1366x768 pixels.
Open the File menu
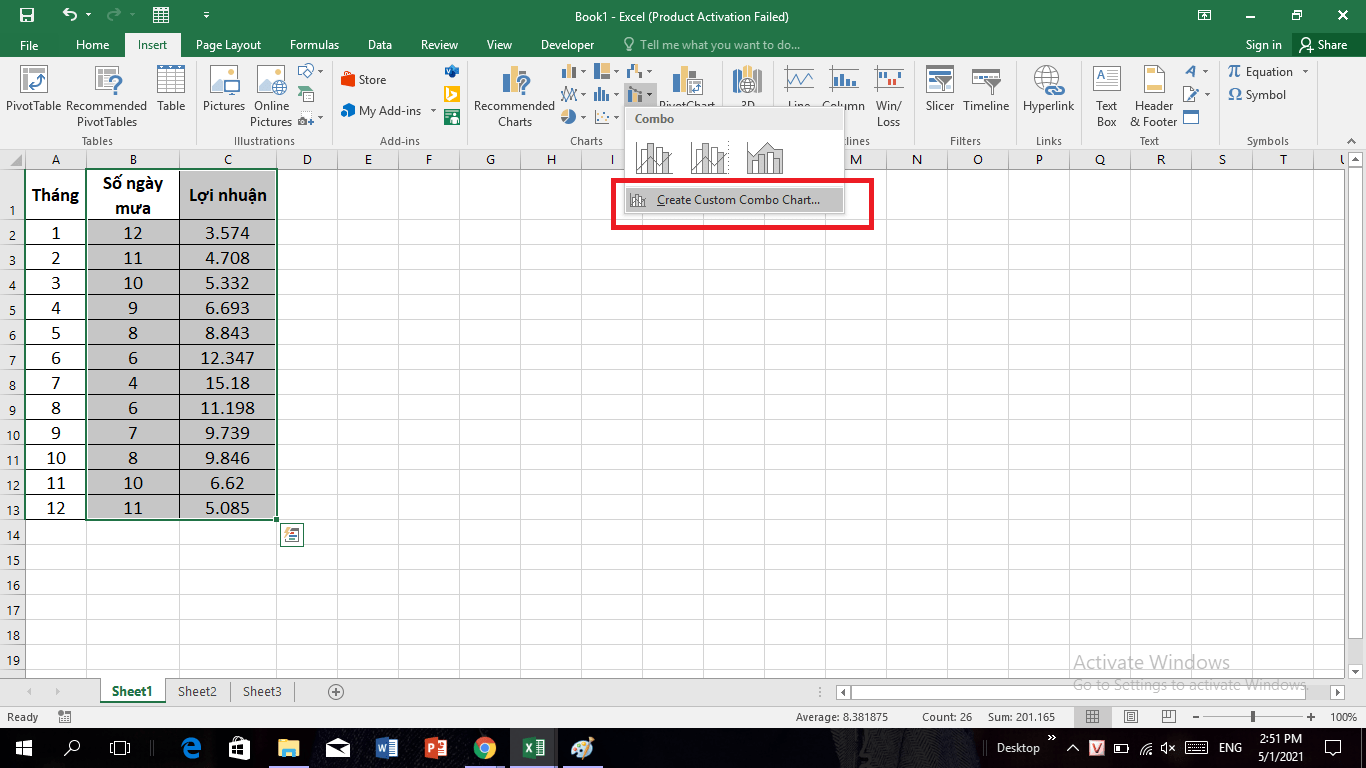point(29,45)
